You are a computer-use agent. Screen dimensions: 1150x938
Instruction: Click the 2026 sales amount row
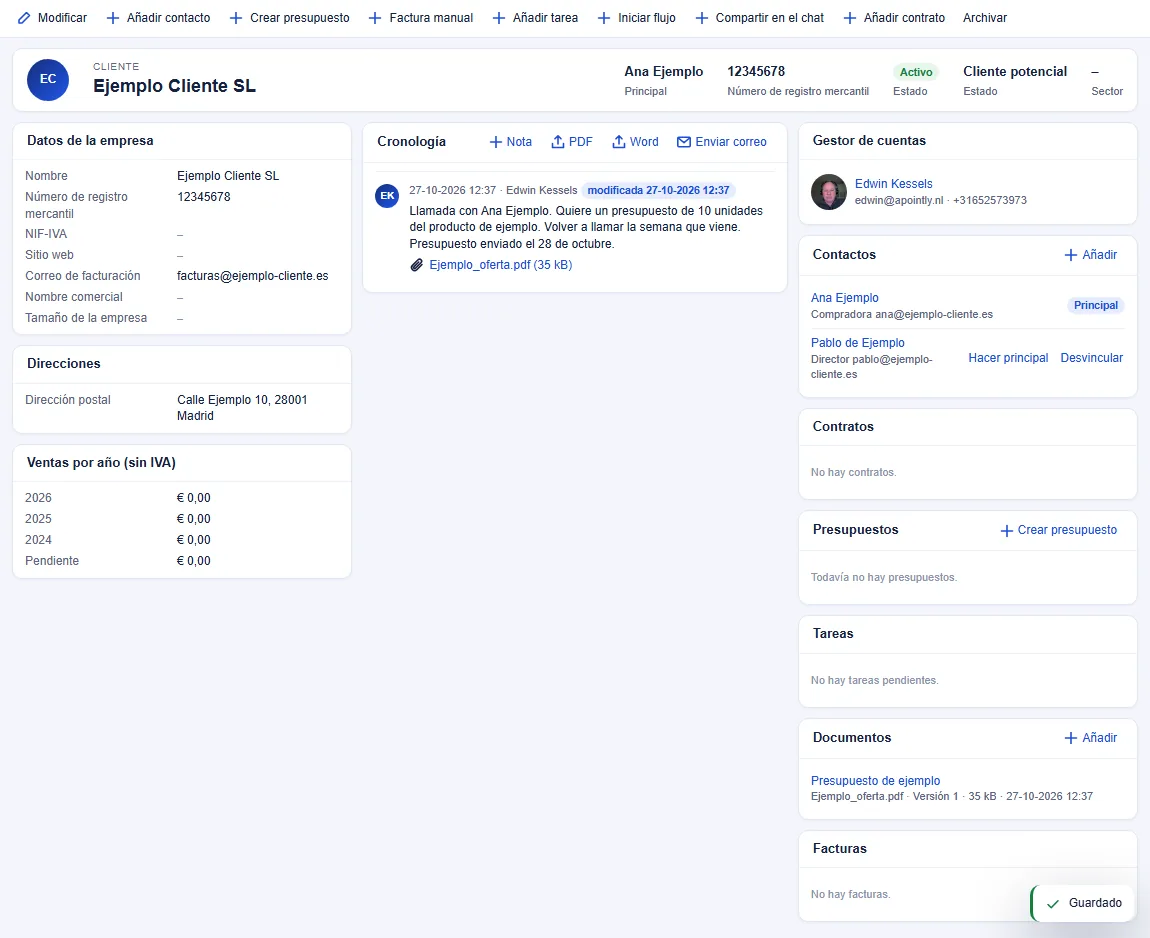[x=182, y=498]
